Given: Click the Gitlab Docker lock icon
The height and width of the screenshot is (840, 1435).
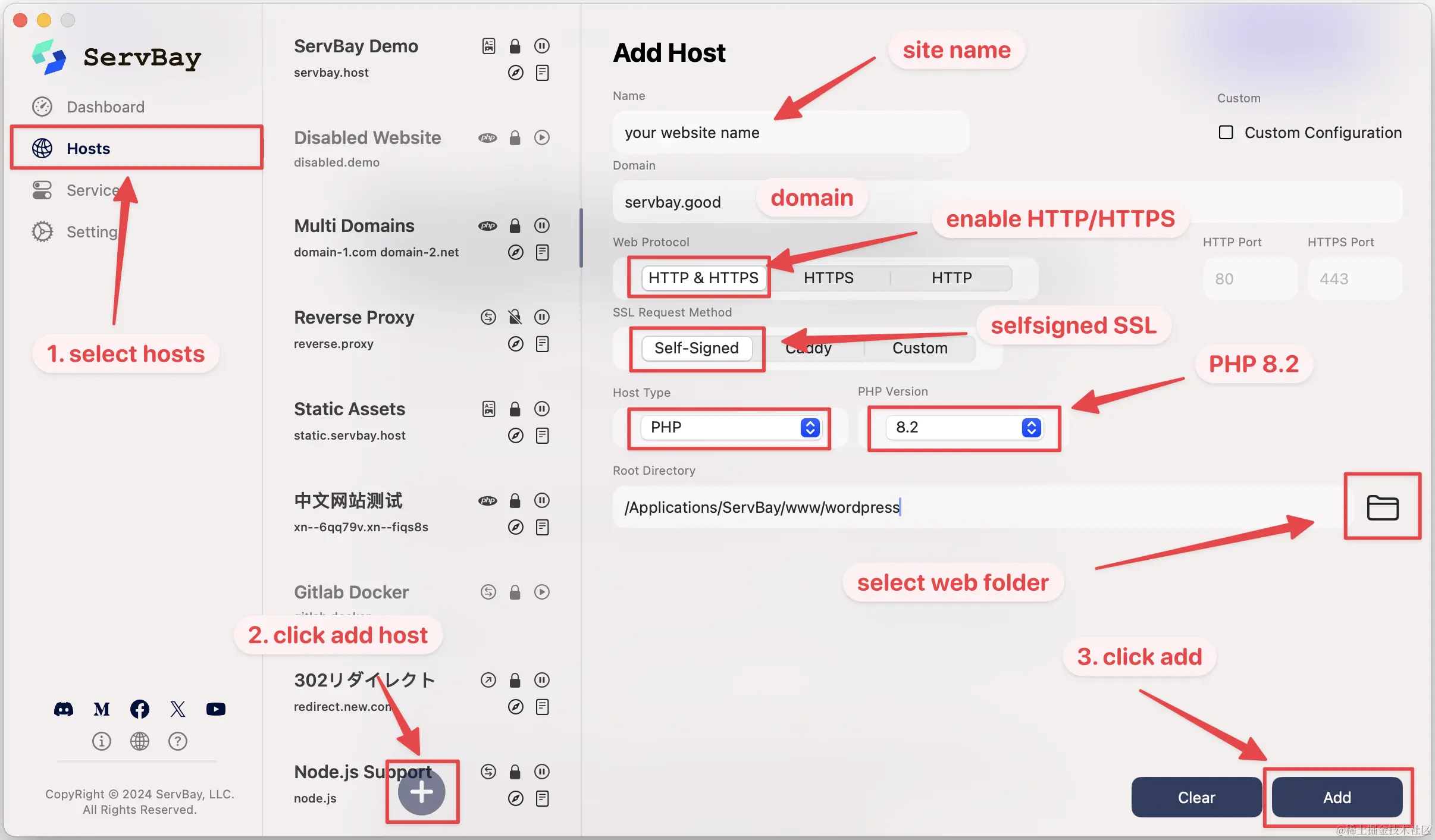Looking at the screenshot, I should coord(515,592).
